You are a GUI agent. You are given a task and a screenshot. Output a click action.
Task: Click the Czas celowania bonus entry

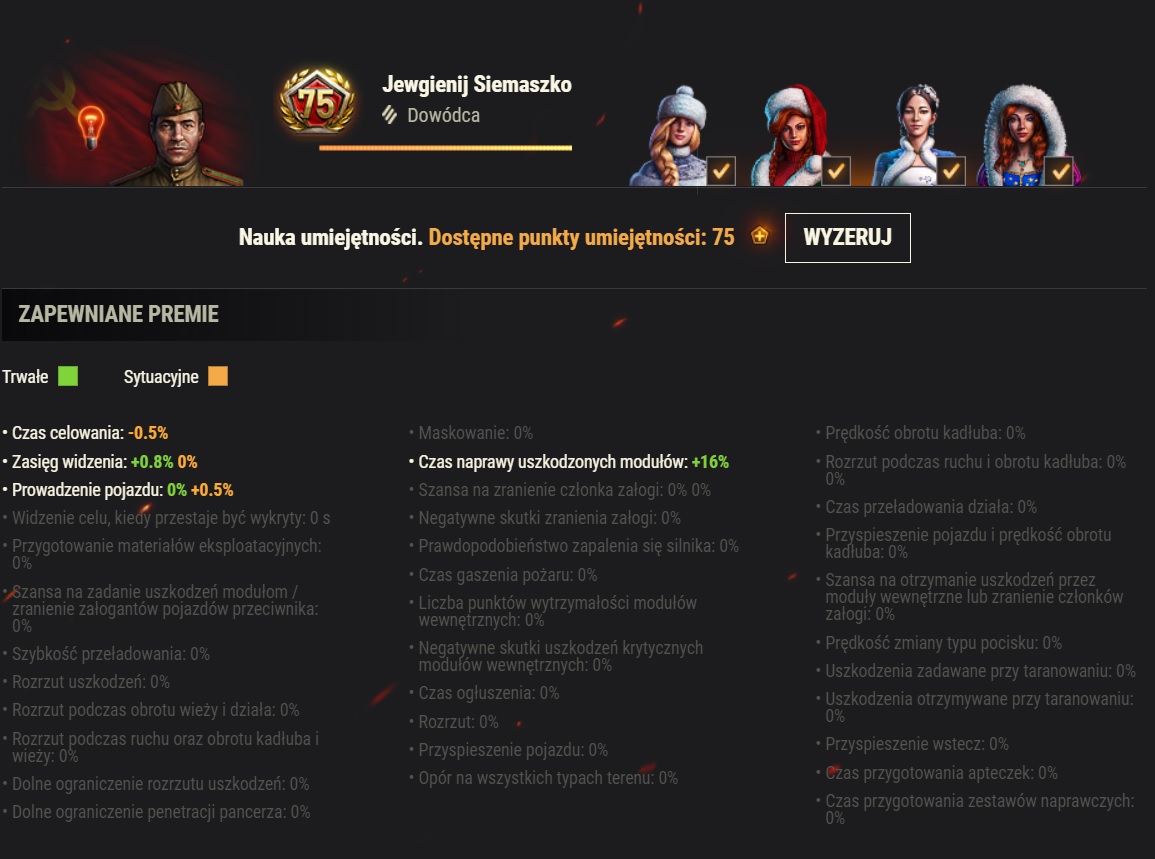87,432
